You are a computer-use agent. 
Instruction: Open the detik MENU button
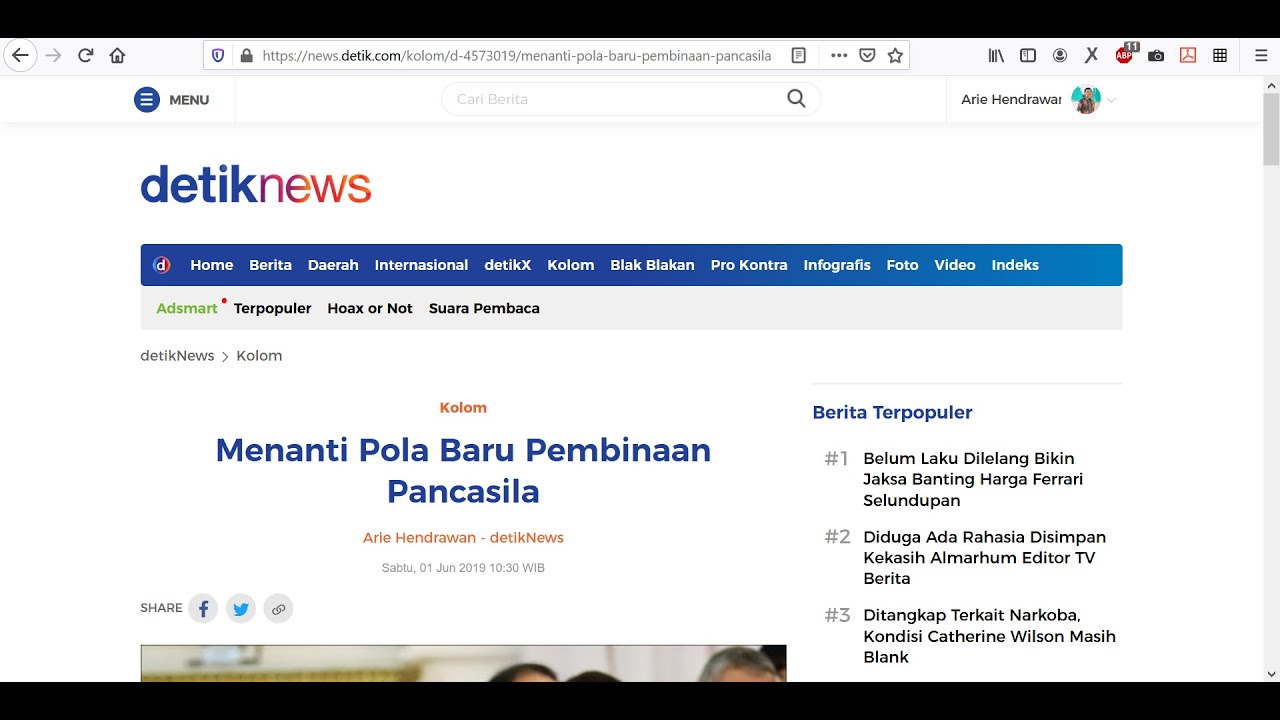[x=172, y=100]
